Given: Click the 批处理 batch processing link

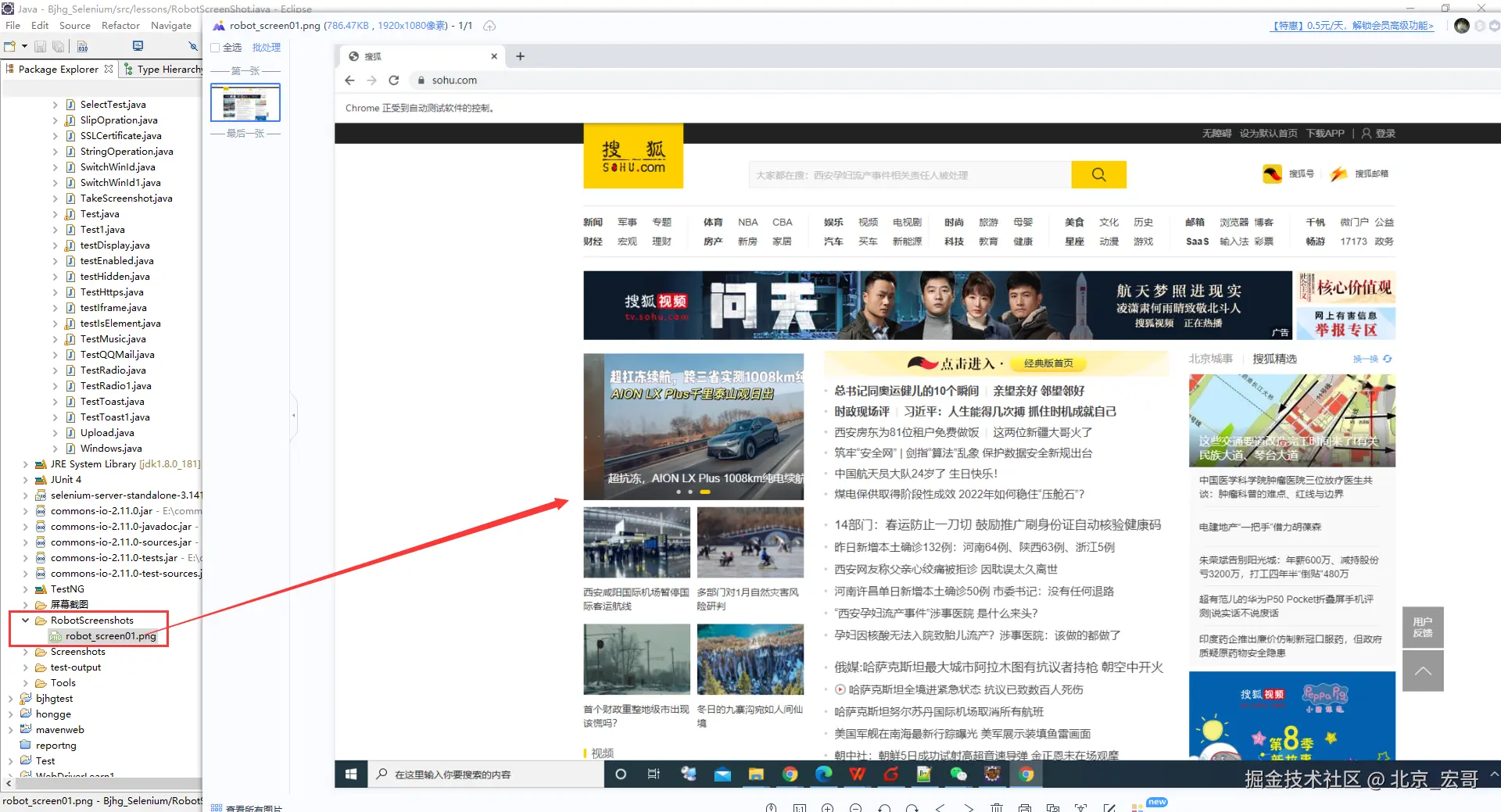Looking at the screenshot, I should (x=267, y=48).
